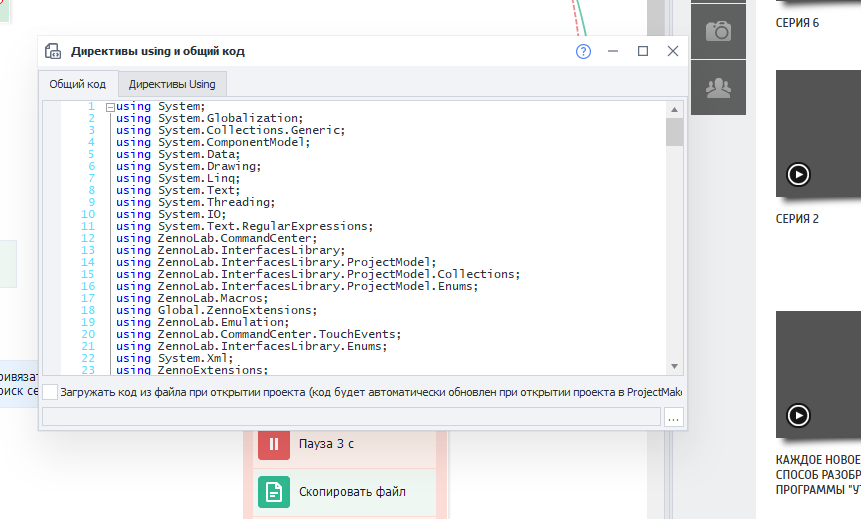Click the Скопировать файл action label
This screenshot has height=519, width=861.
(x=352, y=492)
